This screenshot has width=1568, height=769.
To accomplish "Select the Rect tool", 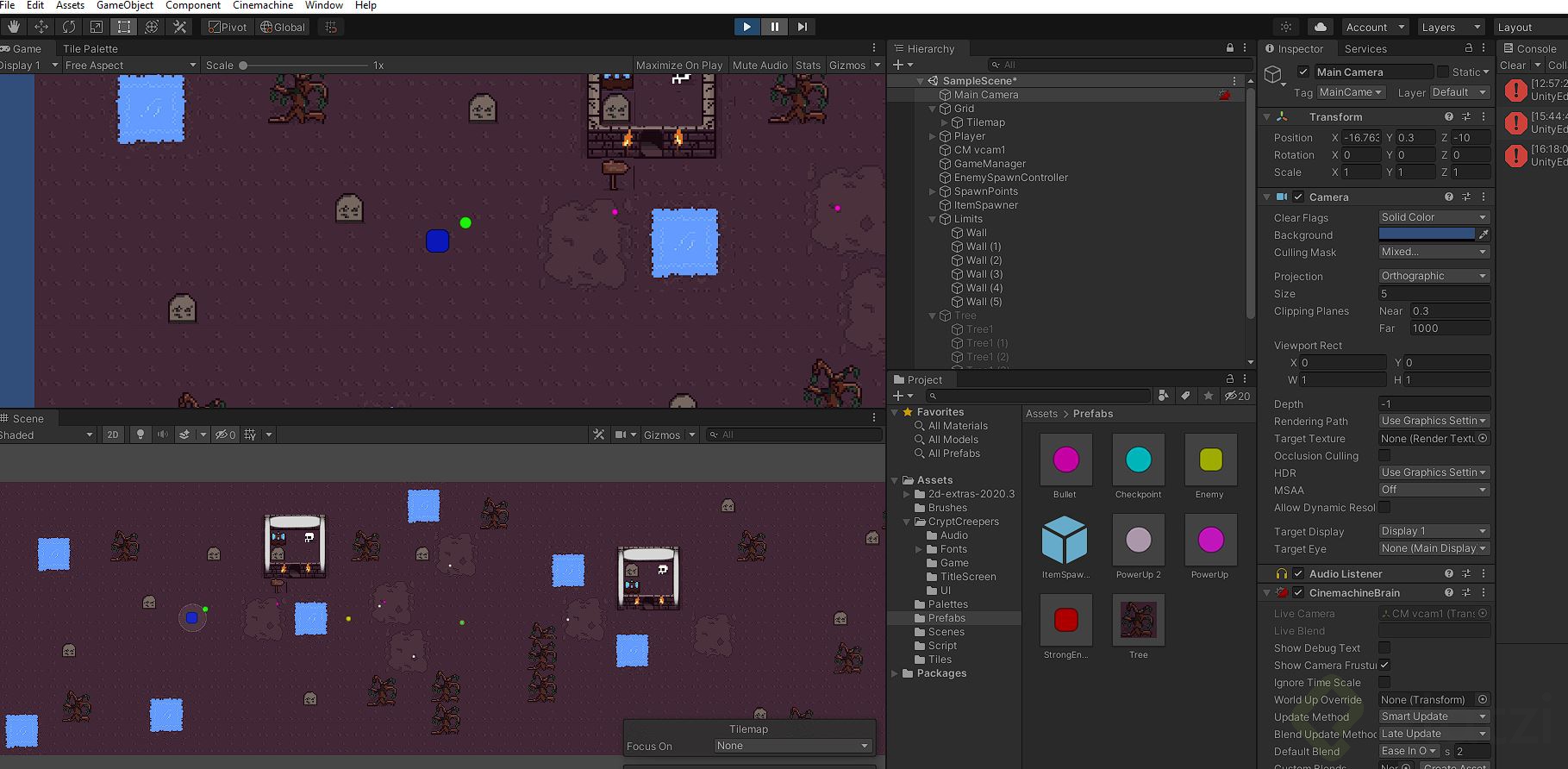I will [x=124, y=27].
